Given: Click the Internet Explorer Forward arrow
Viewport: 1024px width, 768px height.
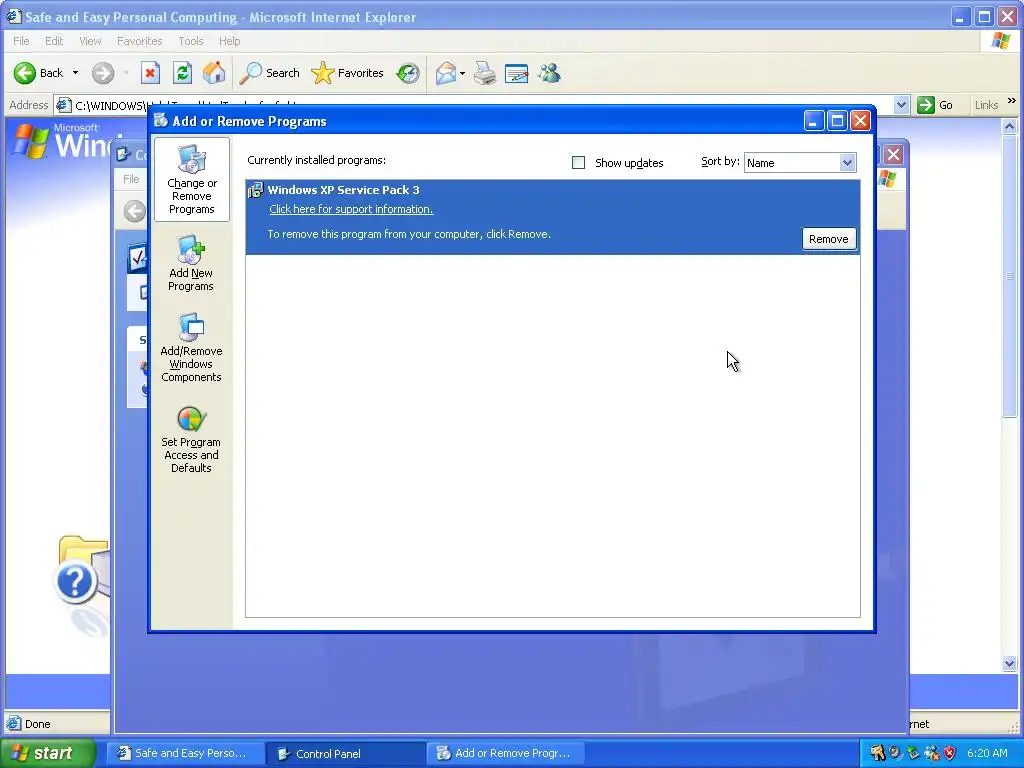Looking at the screenshot, I should pyautogui.click(x=103, y=73).
